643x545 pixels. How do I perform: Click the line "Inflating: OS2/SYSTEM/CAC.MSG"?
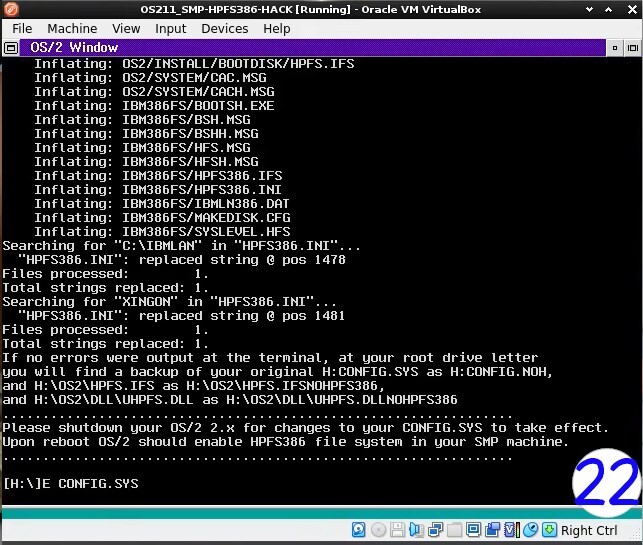150,78
